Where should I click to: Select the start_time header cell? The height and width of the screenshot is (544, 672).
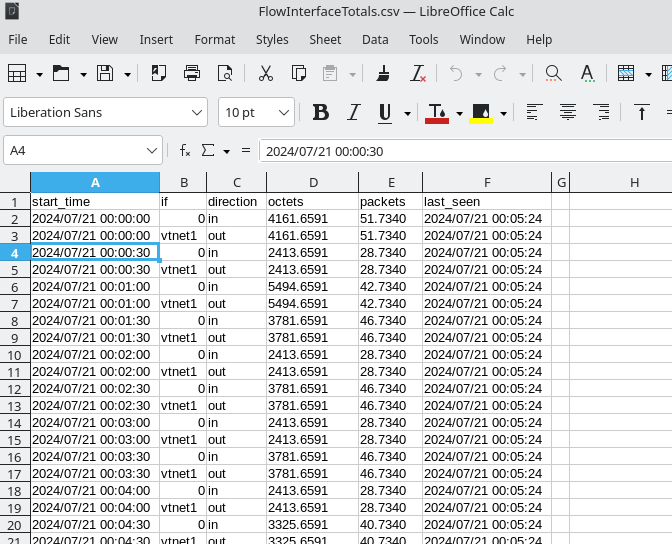point(95,201)
